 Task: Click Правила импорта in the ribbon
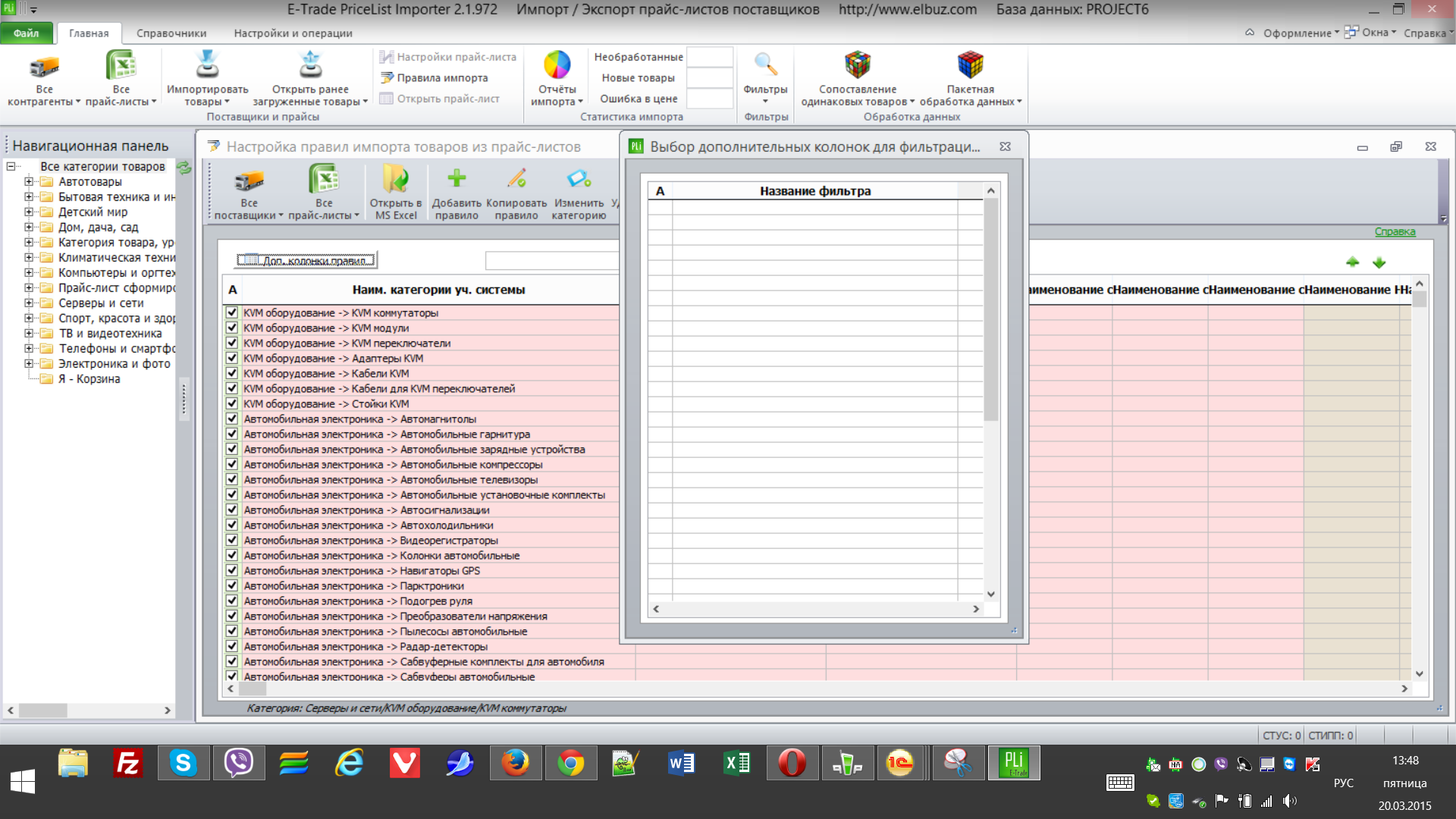click(x=434, y=77)
